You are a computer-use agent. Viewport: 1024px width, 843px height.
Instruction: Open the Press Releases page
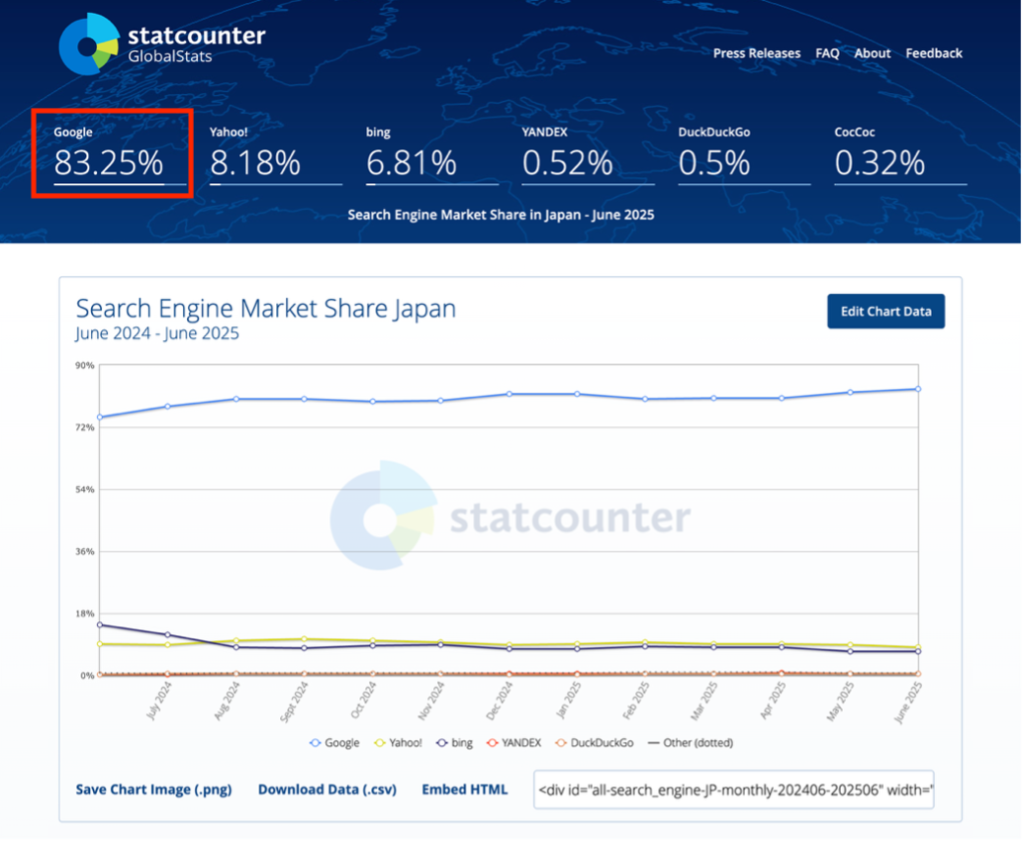click(x=756, y=53)
